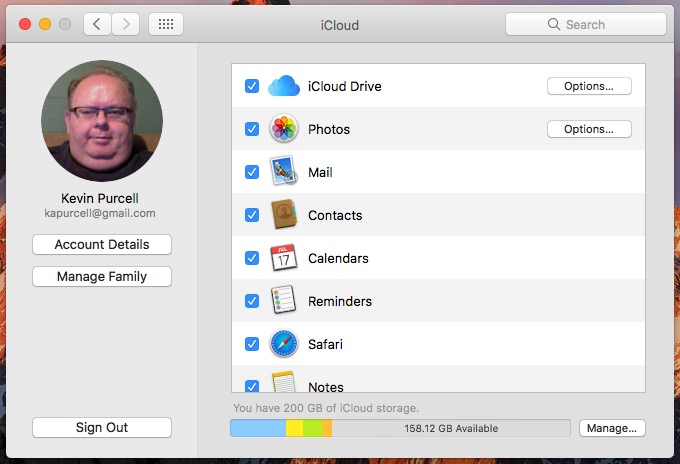Click the blue segment of storage bar
Screen dimensions: 680x464
tap(258, 428)
